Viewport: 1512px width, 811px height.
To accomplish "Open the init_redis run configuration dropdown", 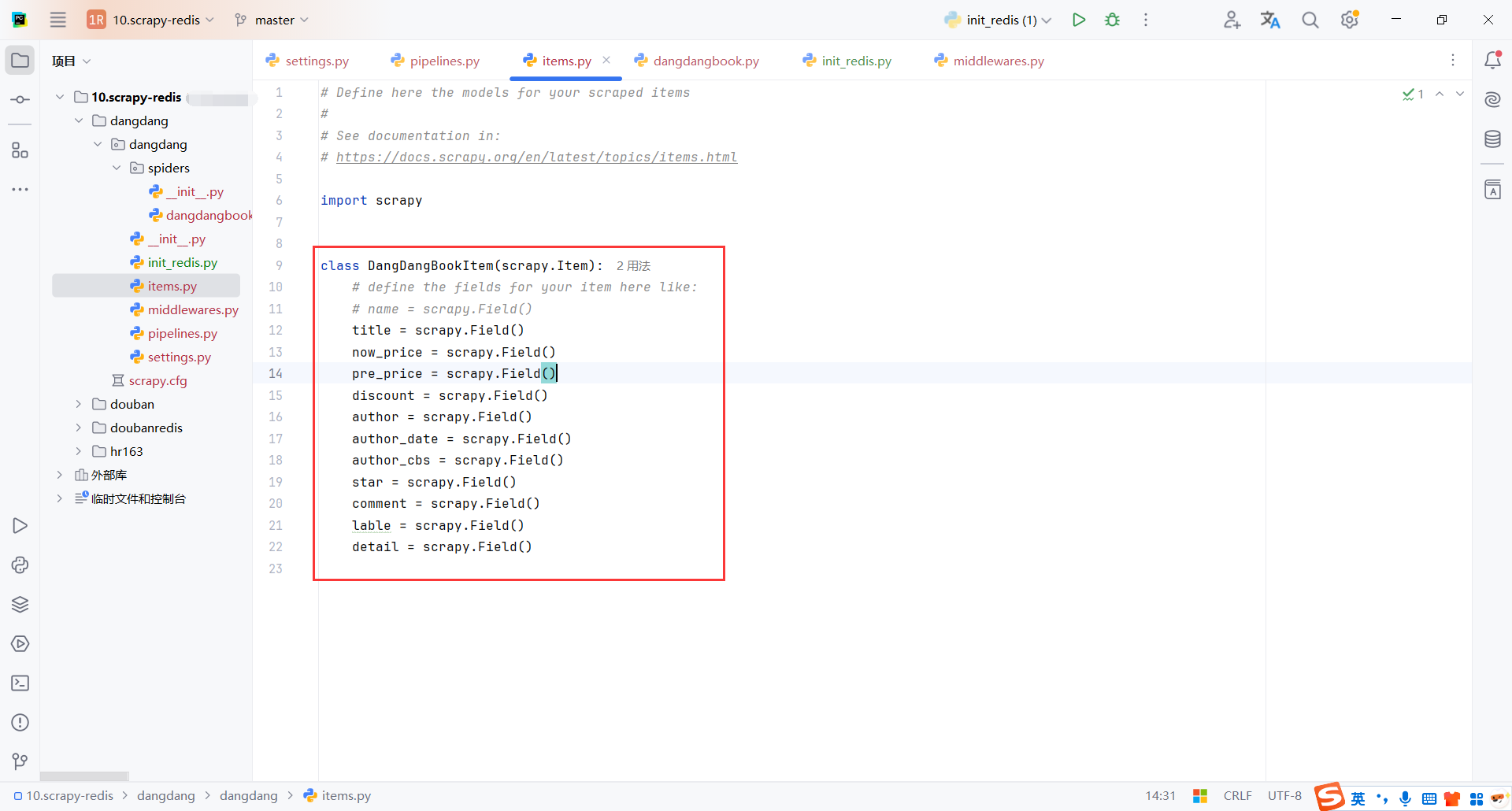I will [998, 20].
